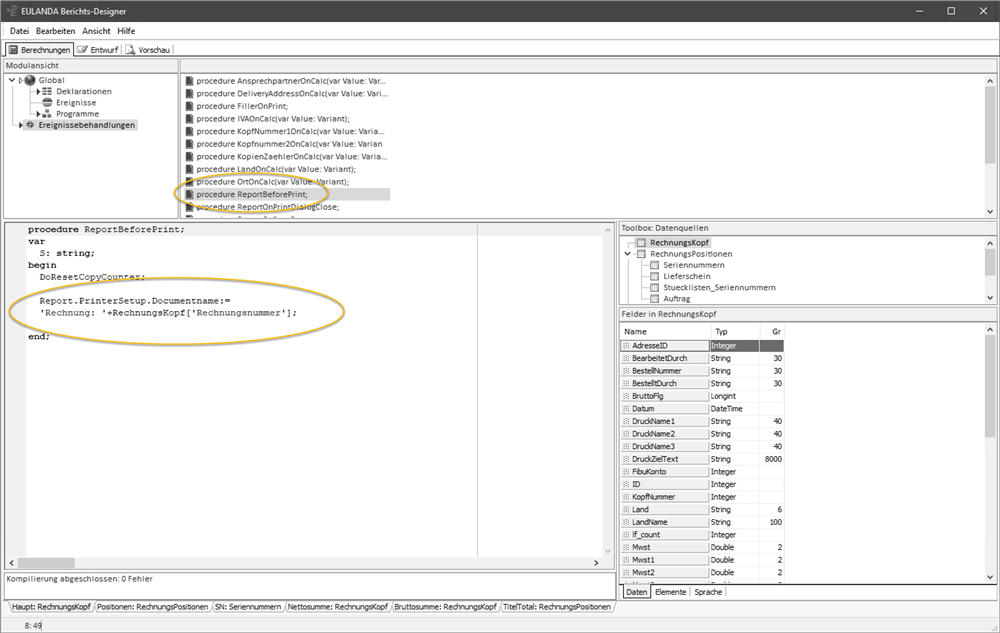Click the Auftrag table icon
1000x633 pixels.
654,299
